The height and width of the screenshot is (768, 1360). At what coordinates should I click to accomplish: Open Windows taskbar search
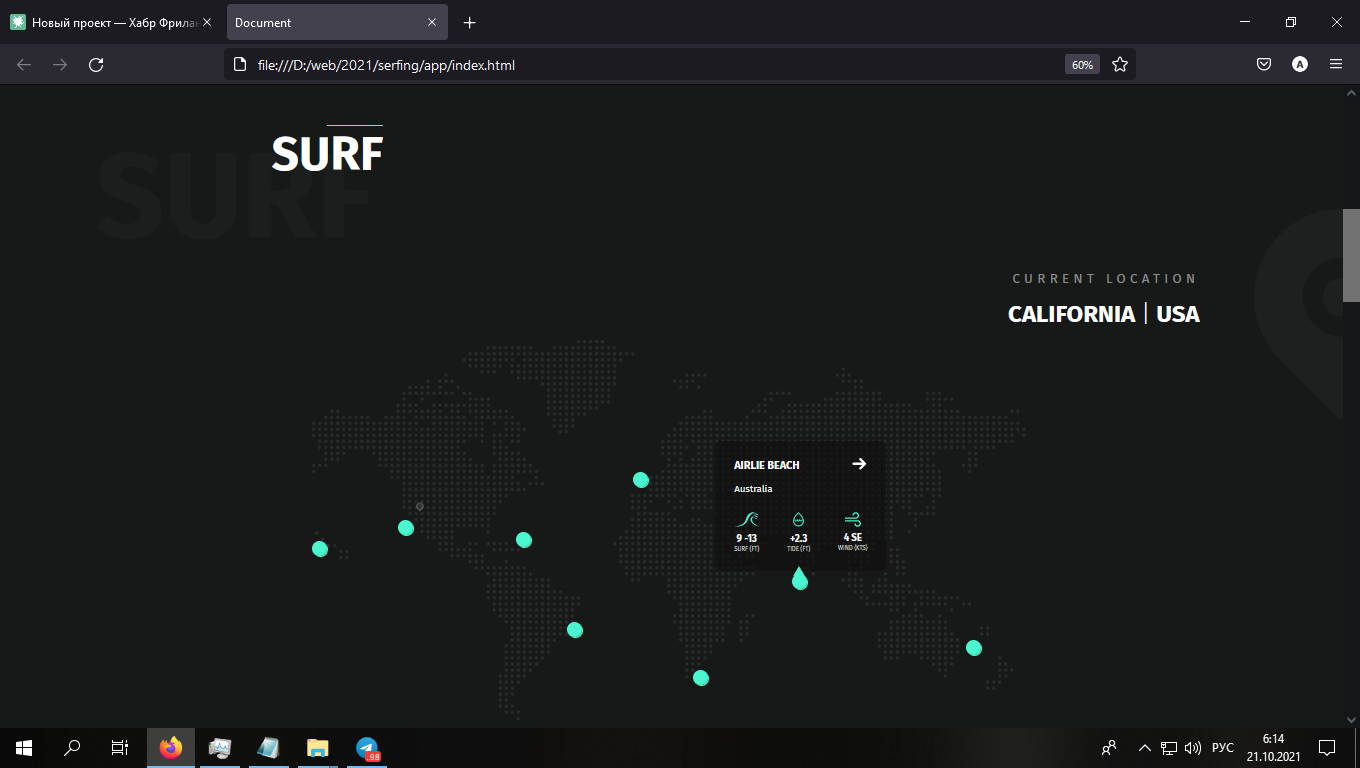[x=72, y=747]
